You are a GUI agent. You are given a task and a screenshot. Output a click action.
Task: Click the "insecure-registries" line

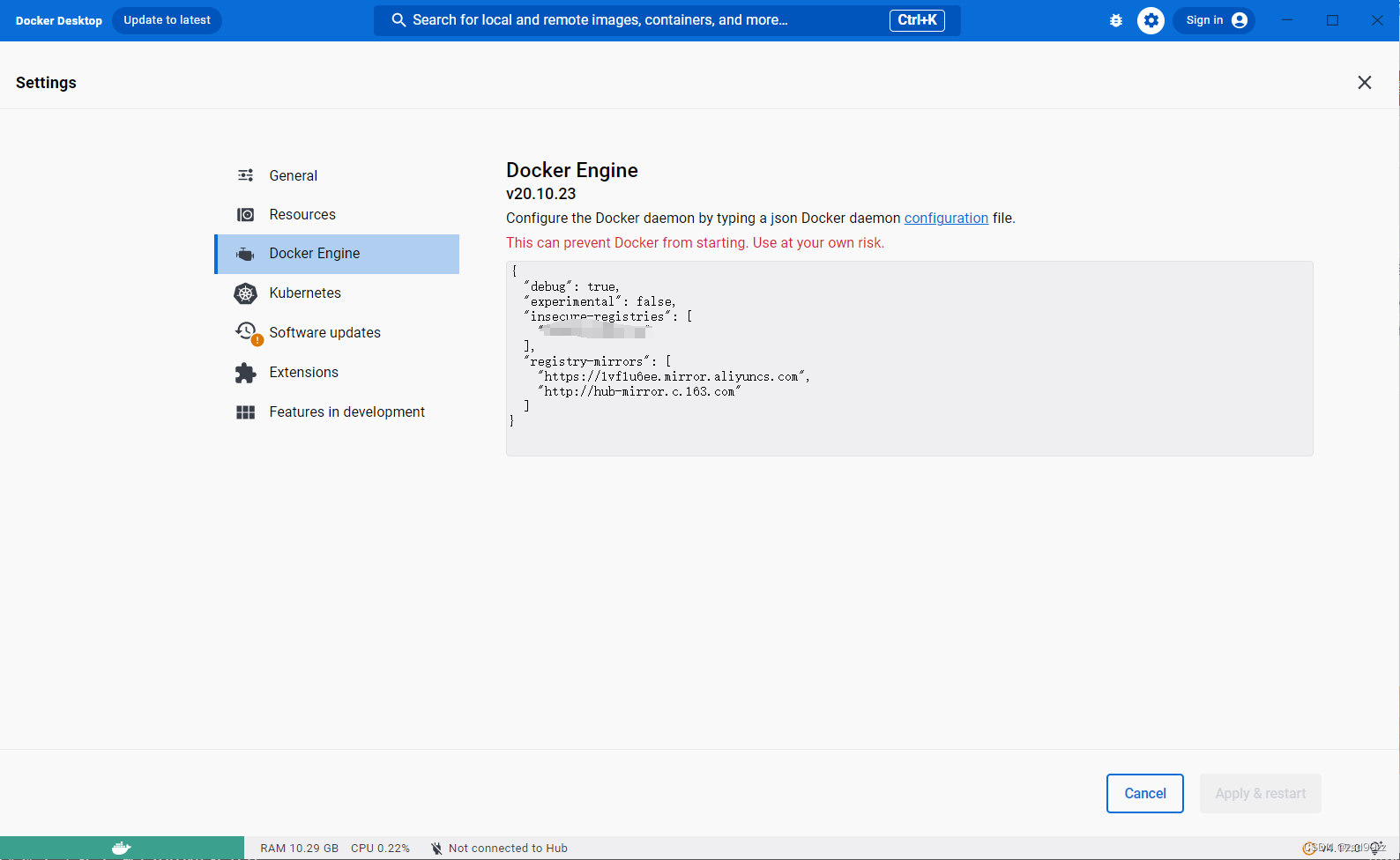click(x=608, y=317)
